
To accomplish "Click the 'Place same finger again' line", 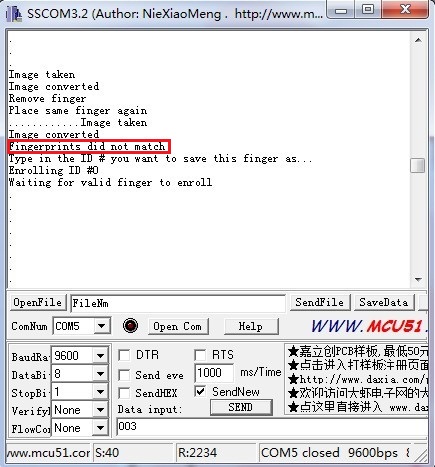I will click(x=78, y=111).
